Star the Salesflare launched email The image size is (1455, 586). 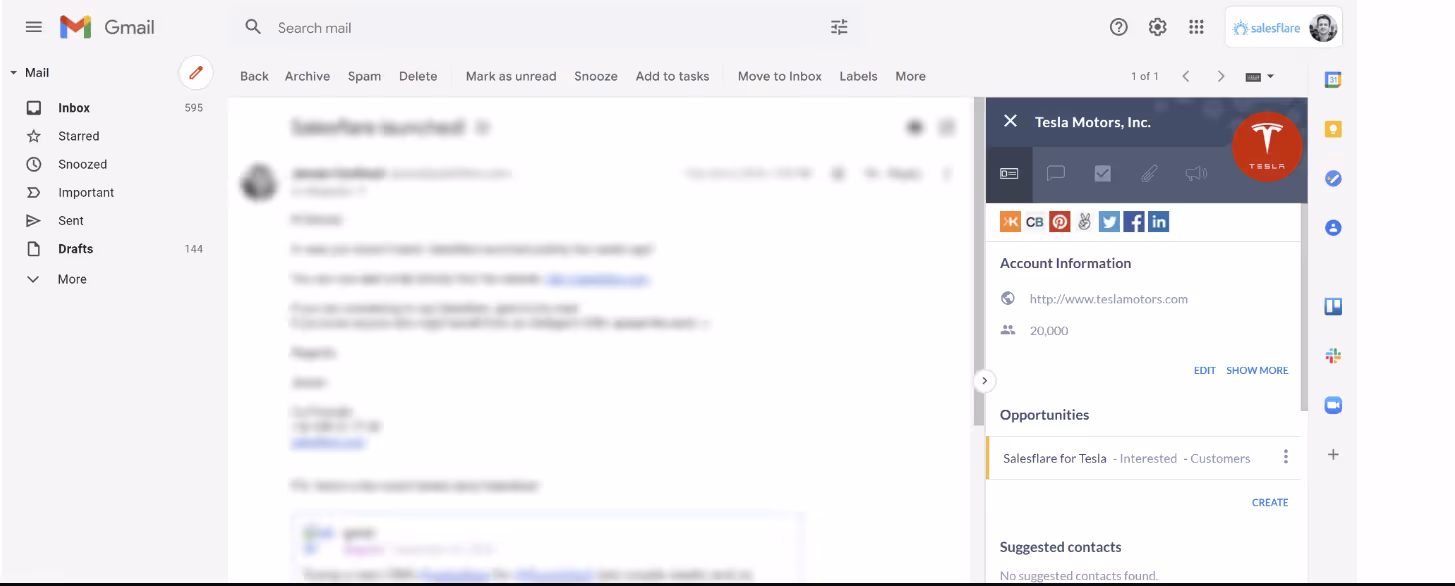(x=838, y=172)
